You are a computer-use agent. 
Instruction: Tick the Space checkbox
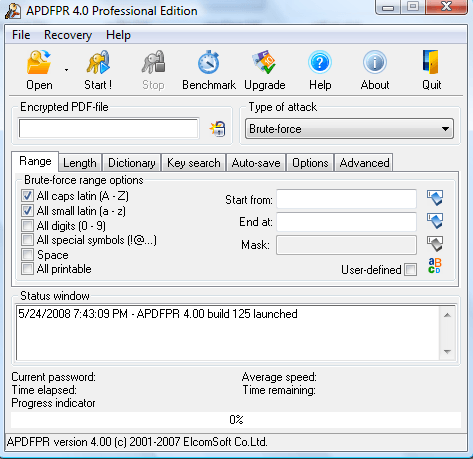[x=27, y=255]
